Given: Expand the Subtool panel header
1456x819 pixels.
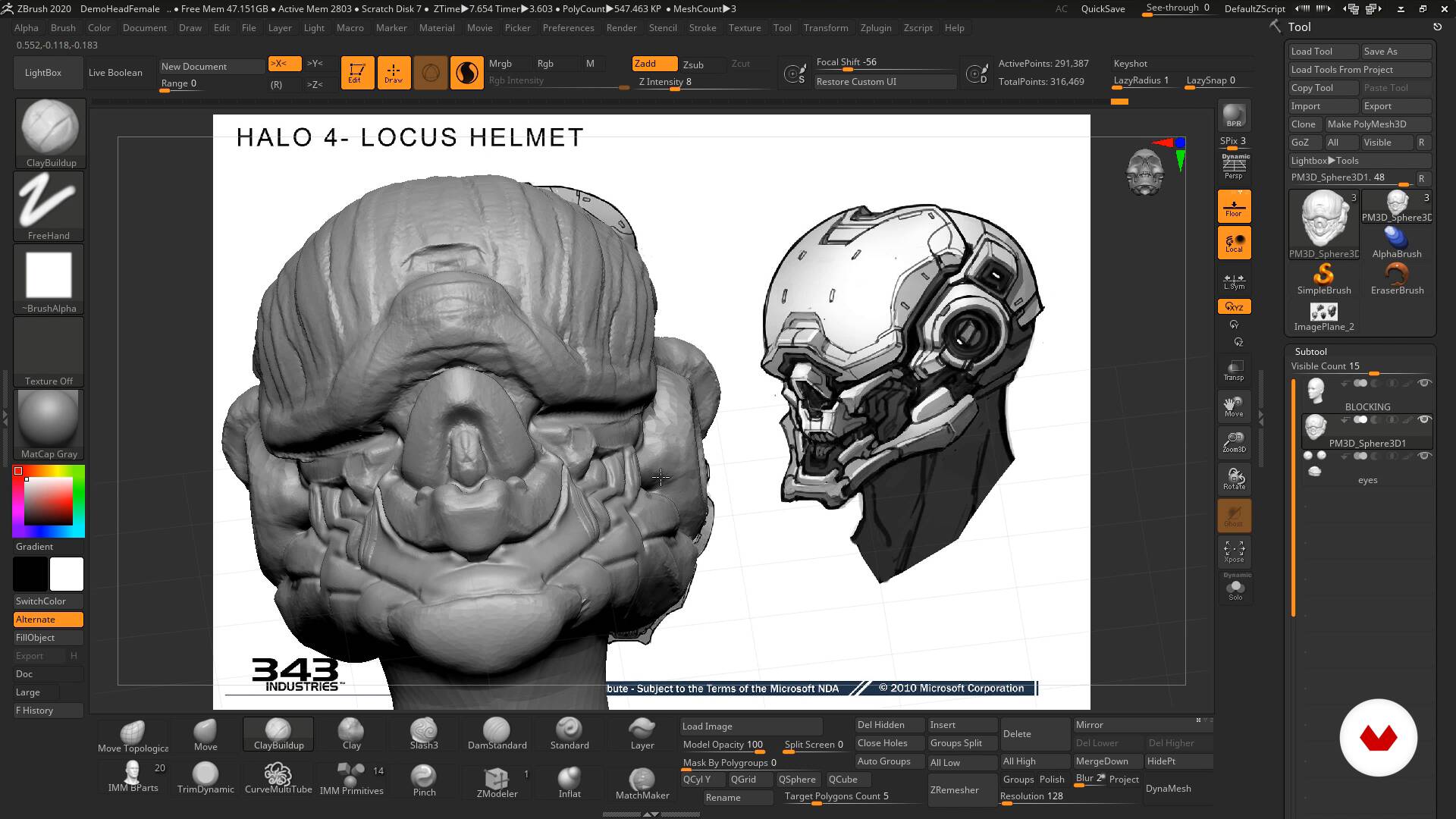Looking at the screenshot, I should (x=1311, y=351).
